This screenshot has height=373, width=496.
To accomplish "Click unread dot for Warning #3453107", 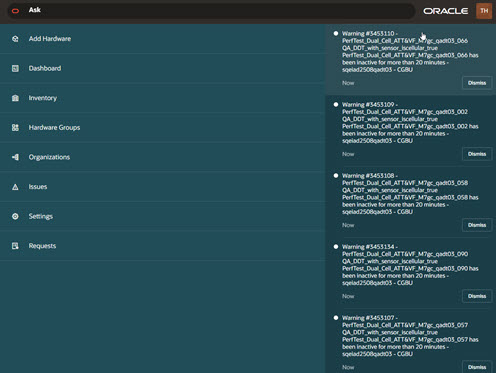I will point(336,318).
